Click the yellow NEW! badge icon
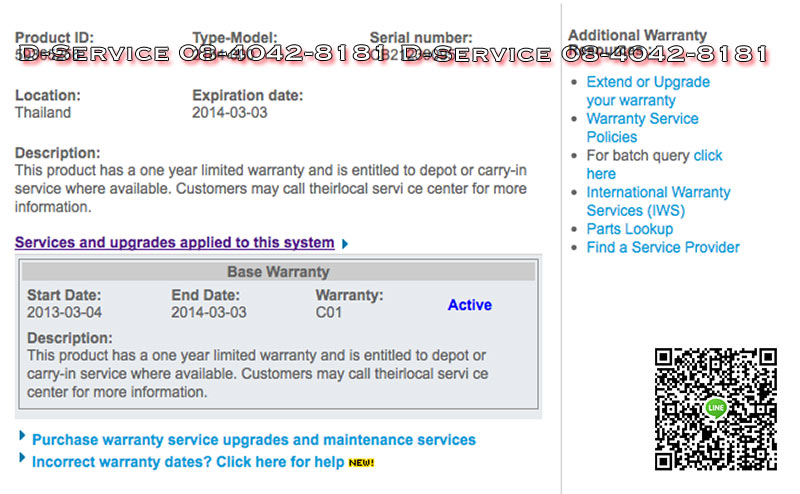The image size is (800, 494). point(360,462)
